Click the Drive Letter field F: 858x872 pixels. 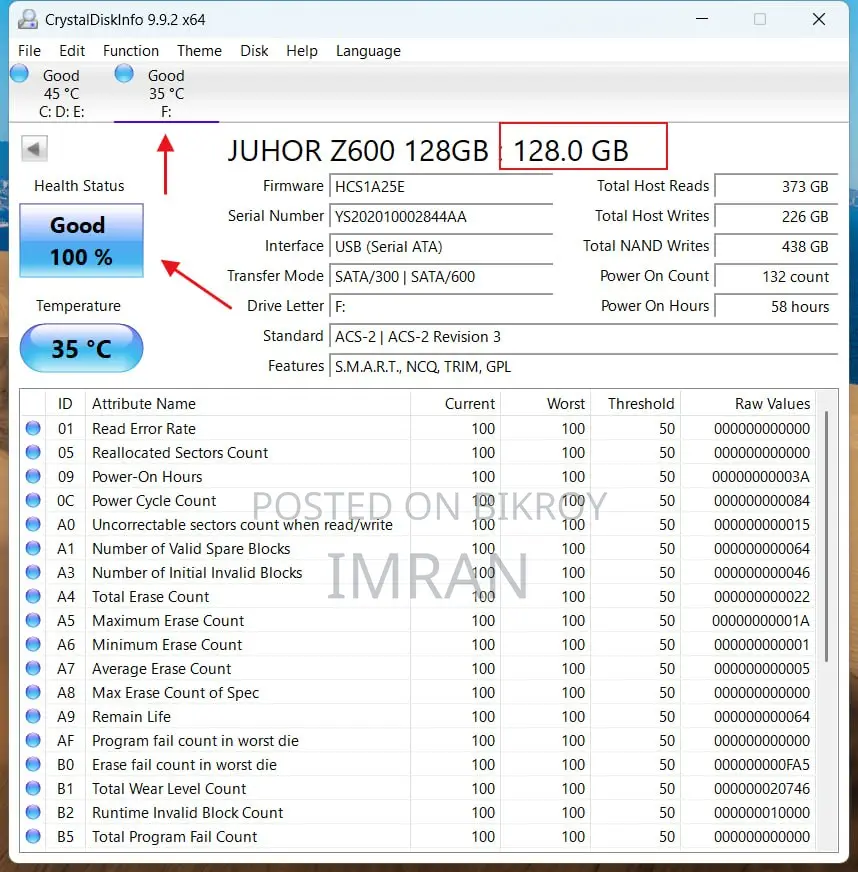coord(441,306)
